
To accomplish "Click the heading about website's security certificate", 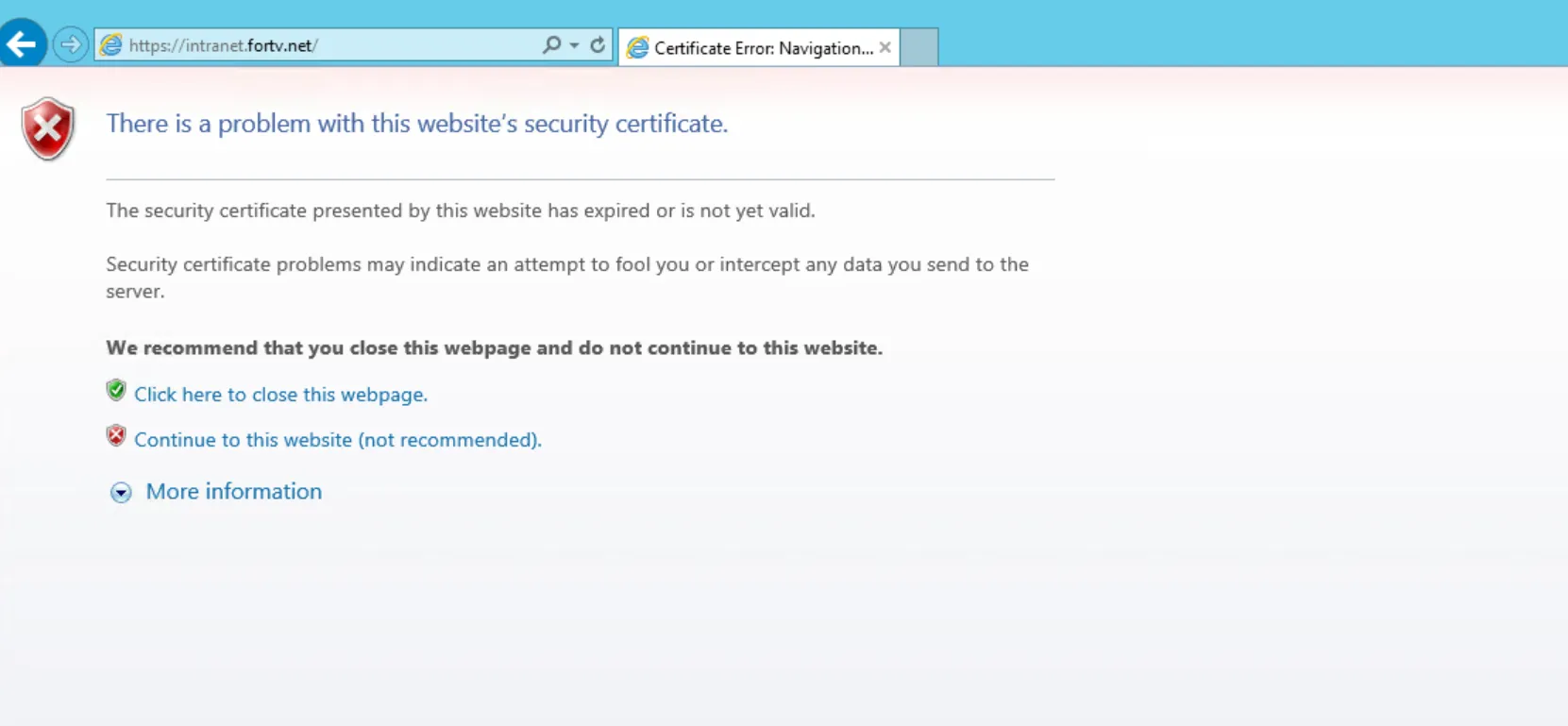I will [416, 124].
